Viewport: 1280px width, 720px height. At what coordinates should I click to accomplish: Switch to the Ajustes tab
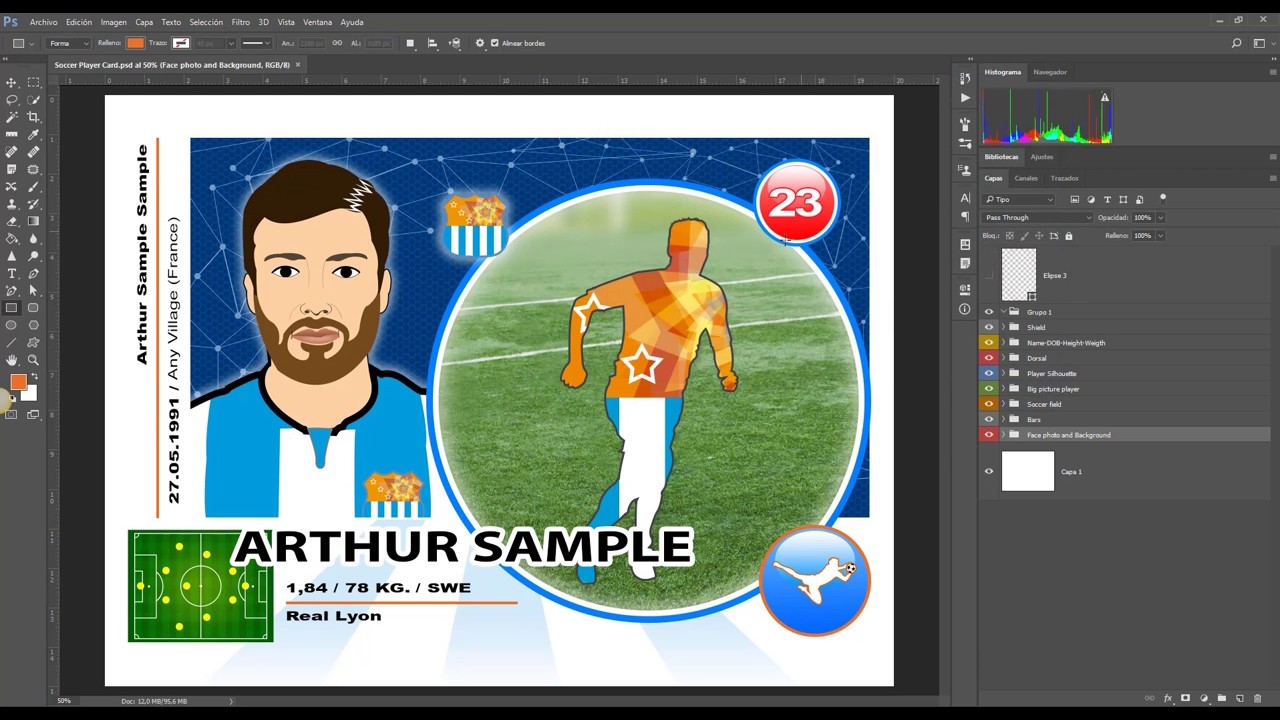coord(1042,157)
